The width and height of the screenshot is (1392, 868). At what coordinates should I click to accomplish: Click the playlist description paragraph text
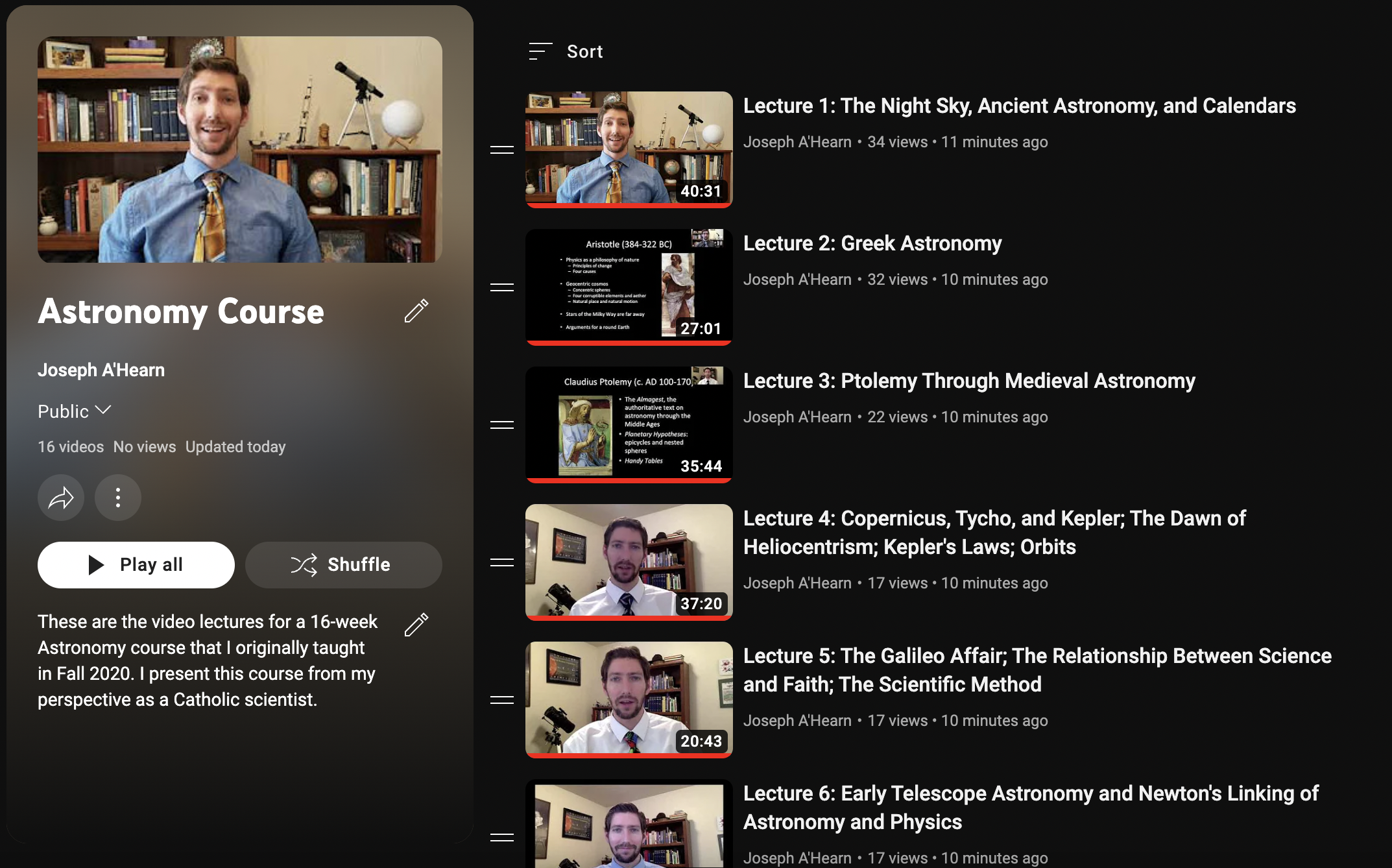(x=208, y=660)
